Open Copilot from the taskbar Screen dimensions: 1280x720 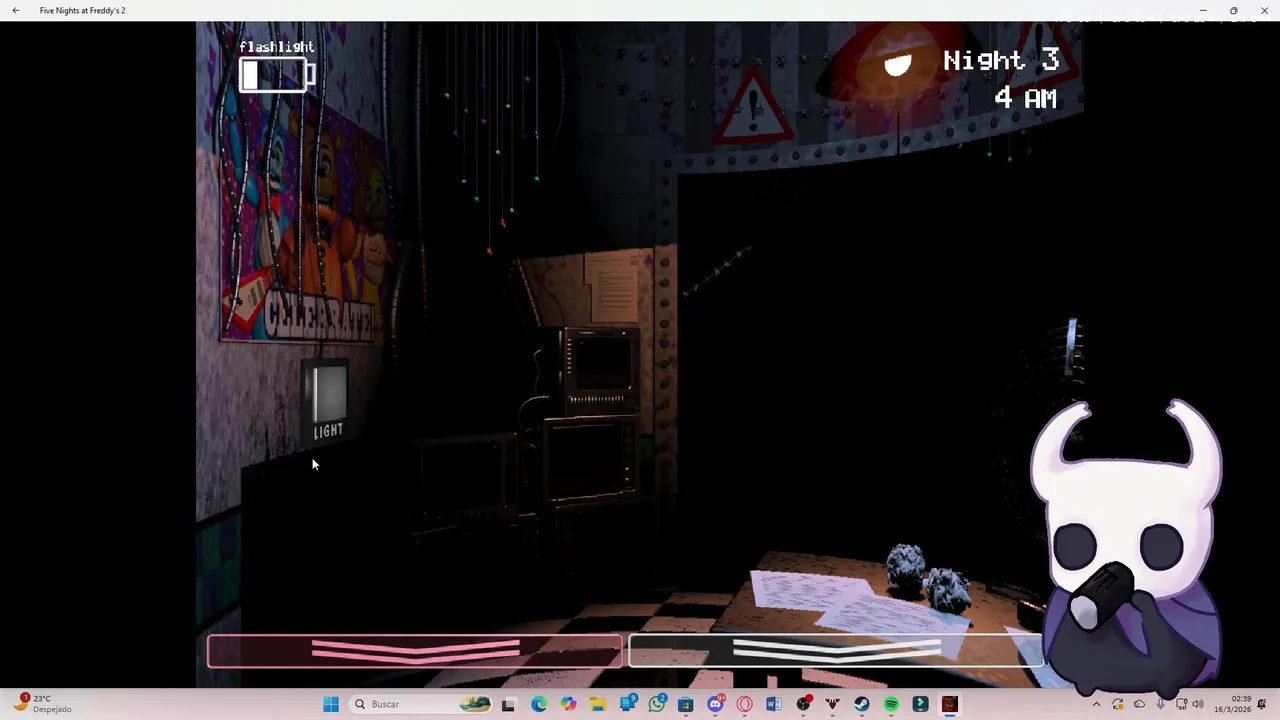(x=568, y=704)
